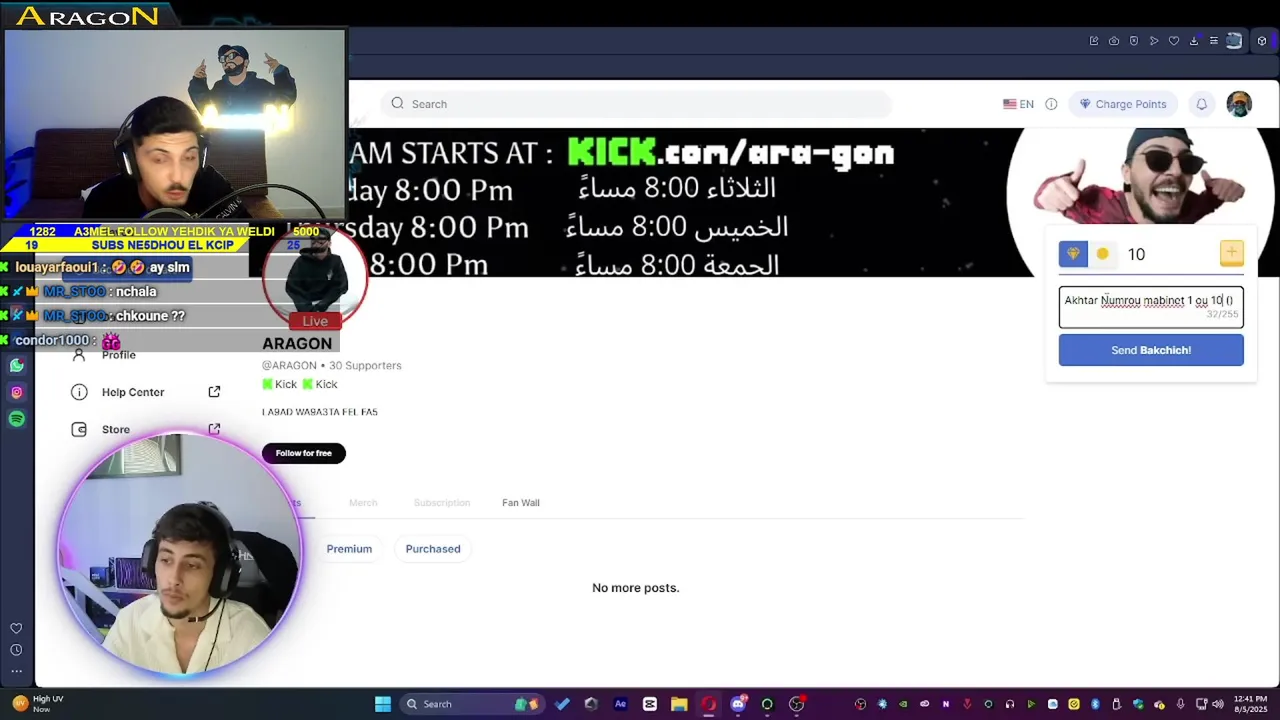Viewport: 1280px width, 720px height.
Task: Select the blue diamond points option
Action: pyautogui.click(x=1073, y=254)
